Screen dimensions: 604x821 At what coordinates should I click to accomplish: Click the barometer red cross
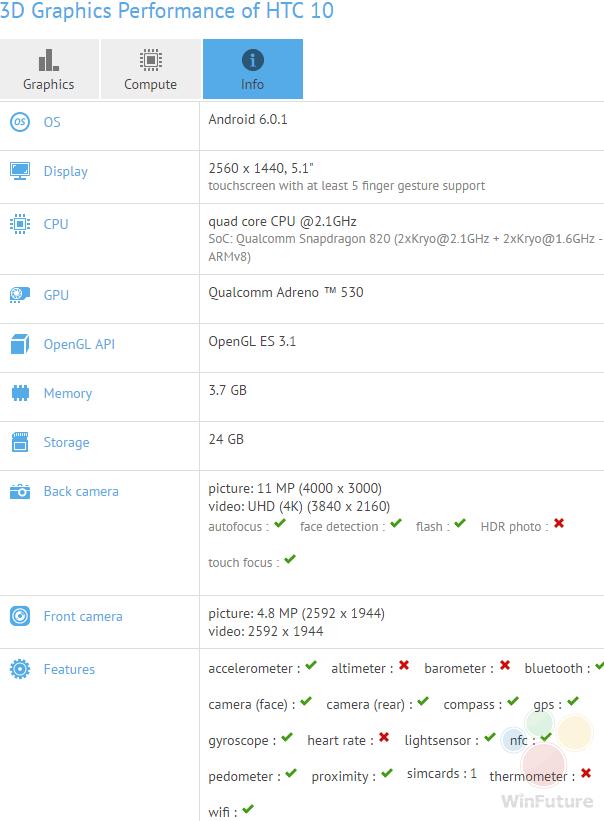click(505, 665)
